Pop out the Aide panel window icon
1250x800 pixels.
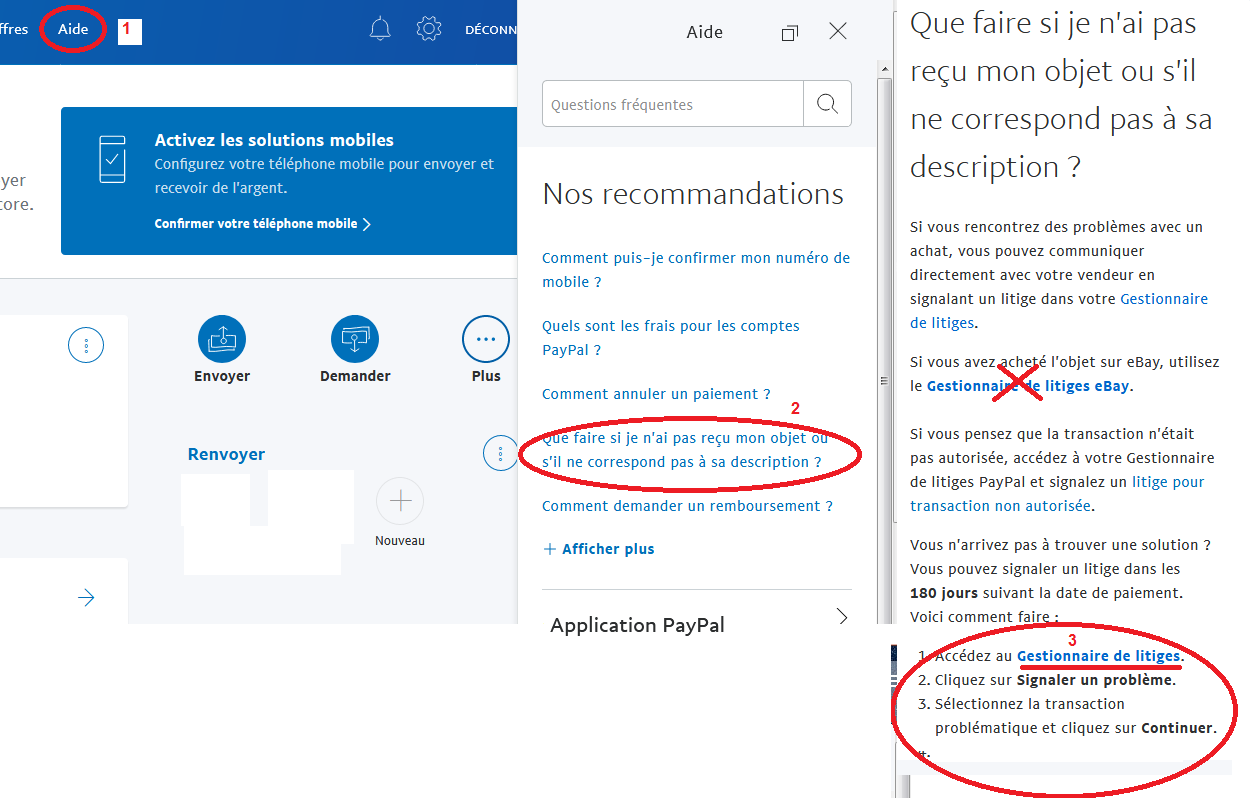(789, 33)
